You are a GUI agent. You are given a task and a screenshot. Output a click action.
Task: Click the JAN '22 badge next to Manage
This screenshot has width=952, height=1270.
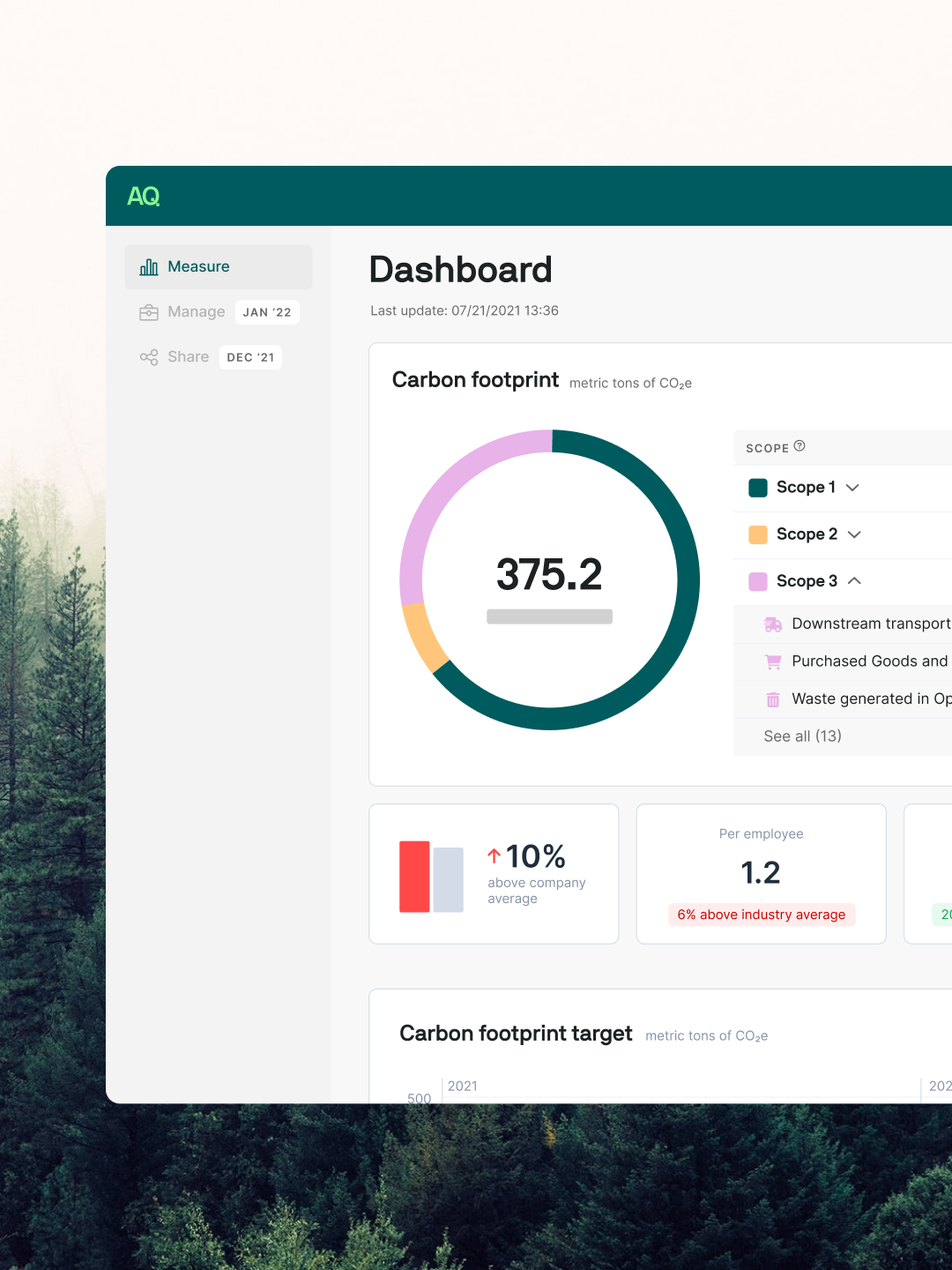click(267, 312)
